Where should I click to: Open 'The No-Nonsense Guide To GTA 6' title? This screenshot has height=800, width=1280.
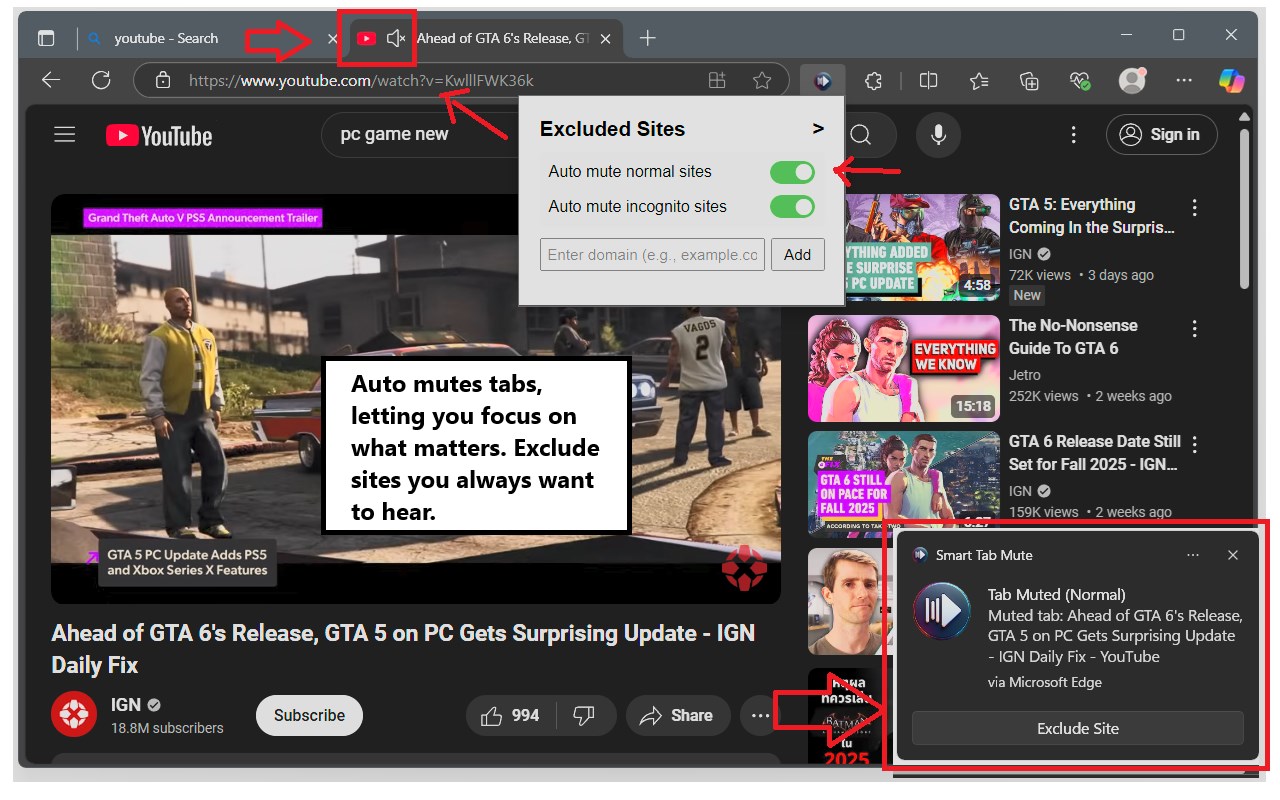click(1073, 337)
